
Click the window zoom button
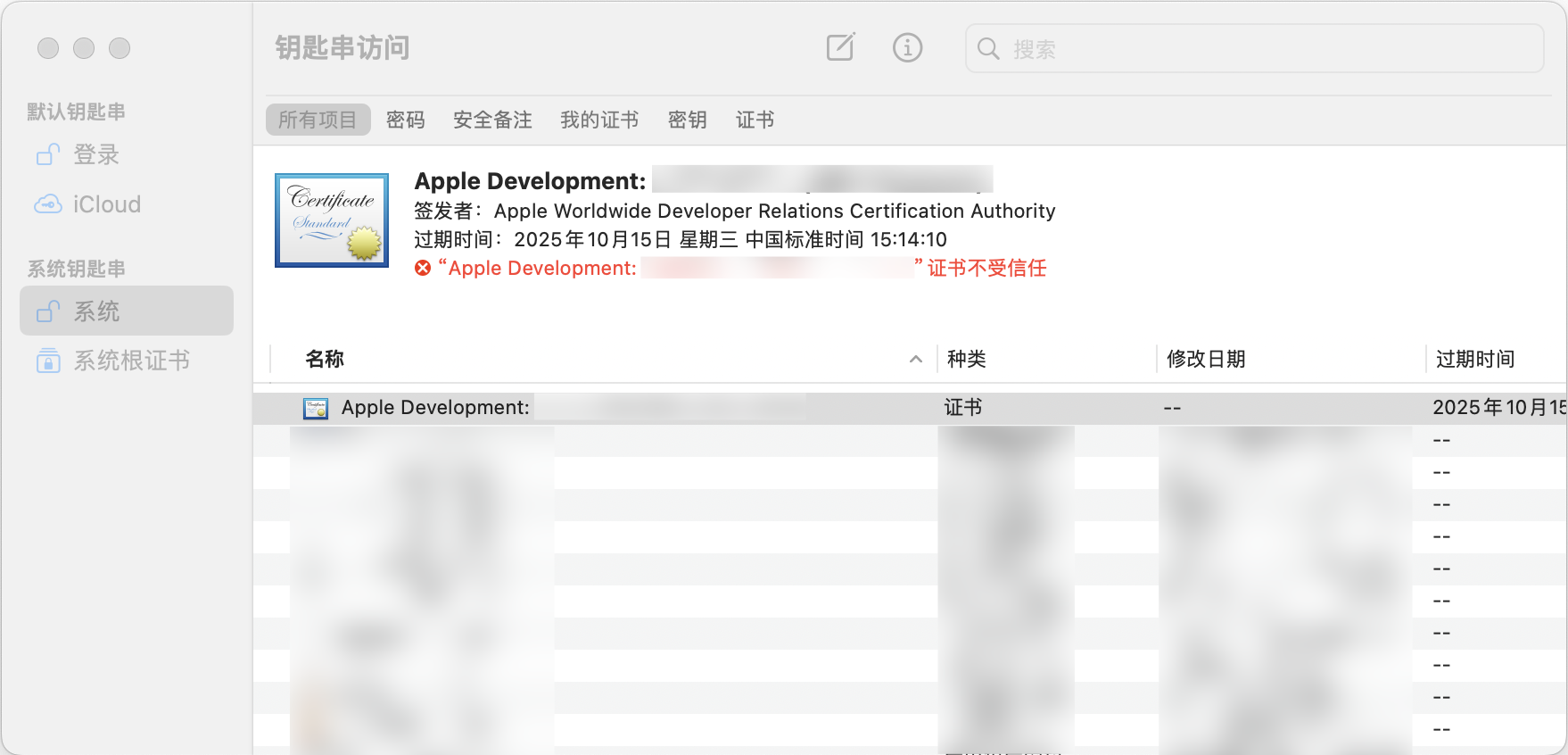click(120, 48)
